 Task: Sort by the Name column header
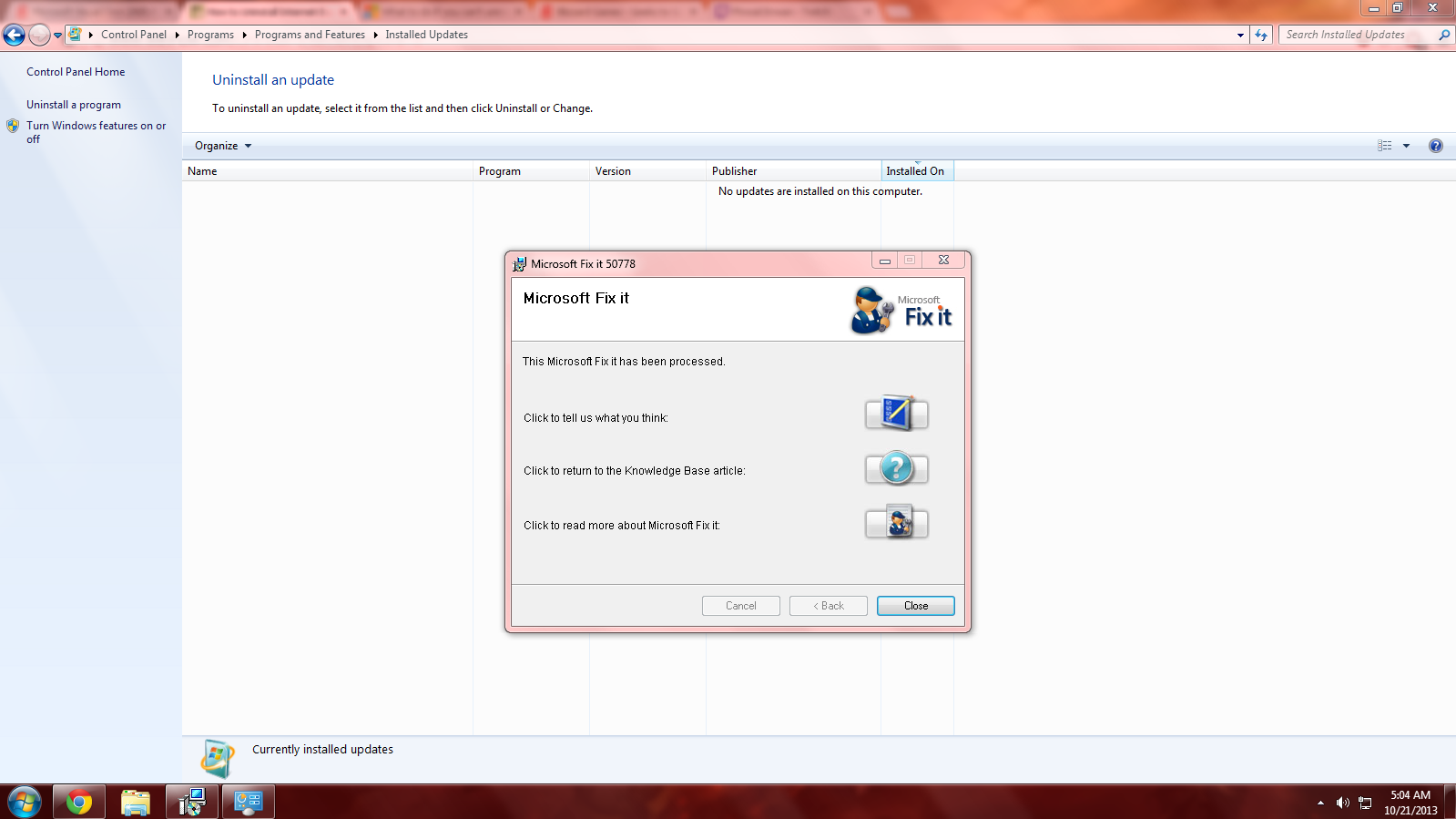pos(328,171)
